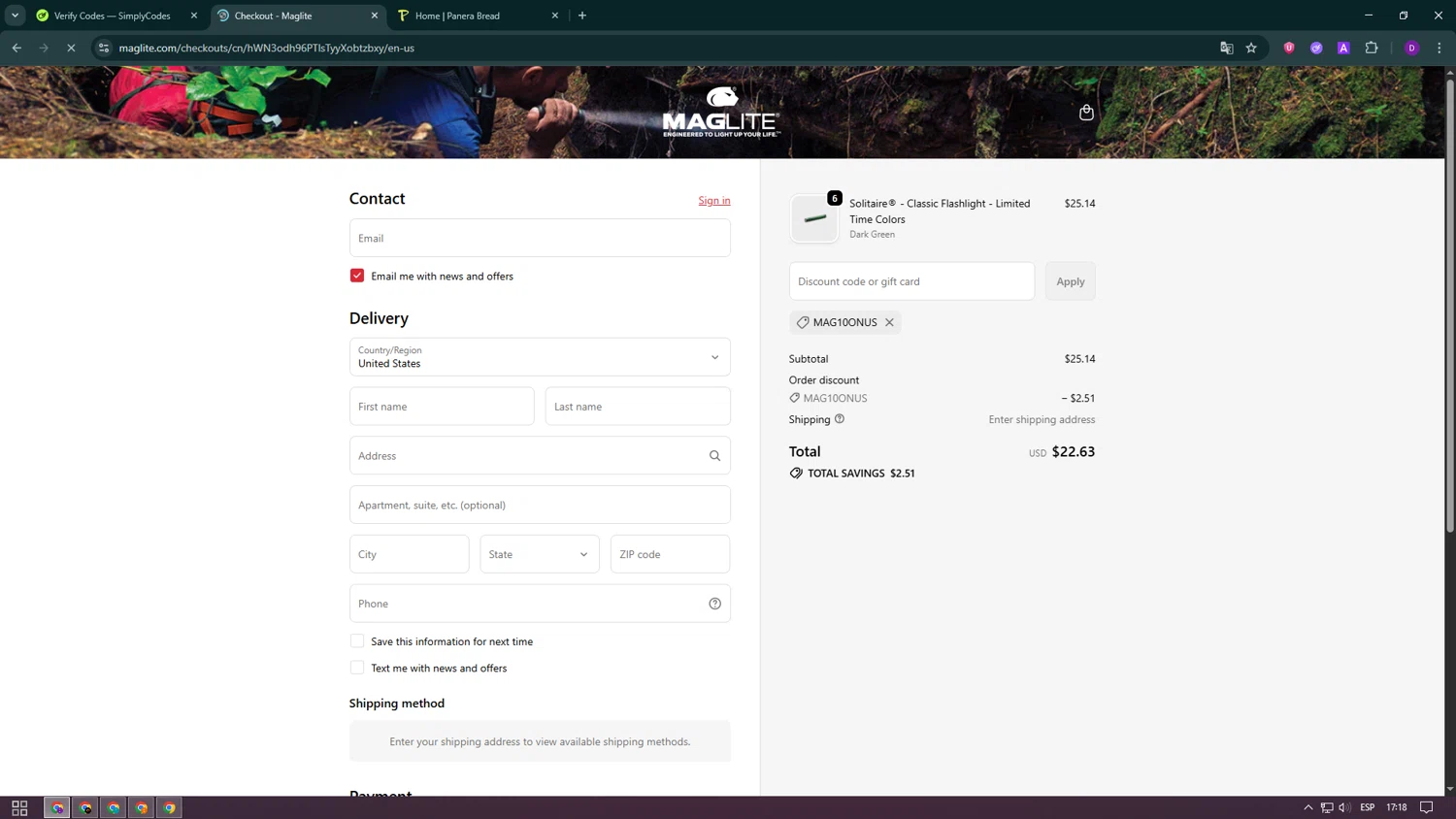Screen dimensions: 1456x819
Task: Click the First name field
Action: pos(442,407)
